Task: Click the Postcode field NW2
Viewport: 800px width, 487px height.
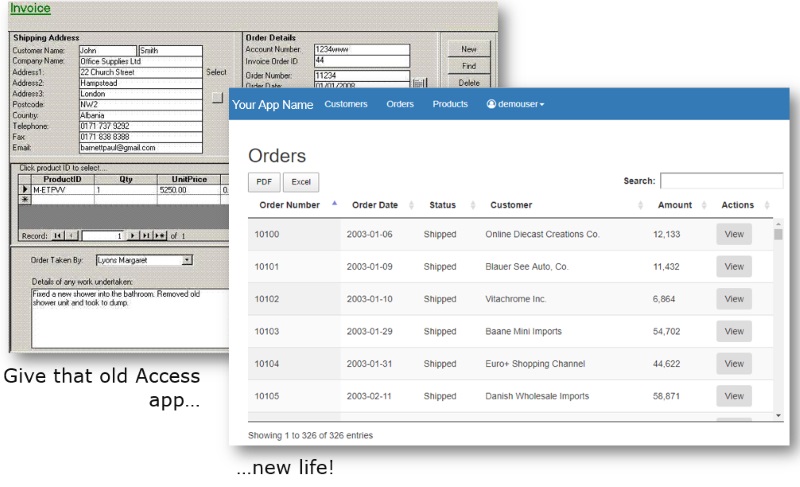Action: pos(141,105)
